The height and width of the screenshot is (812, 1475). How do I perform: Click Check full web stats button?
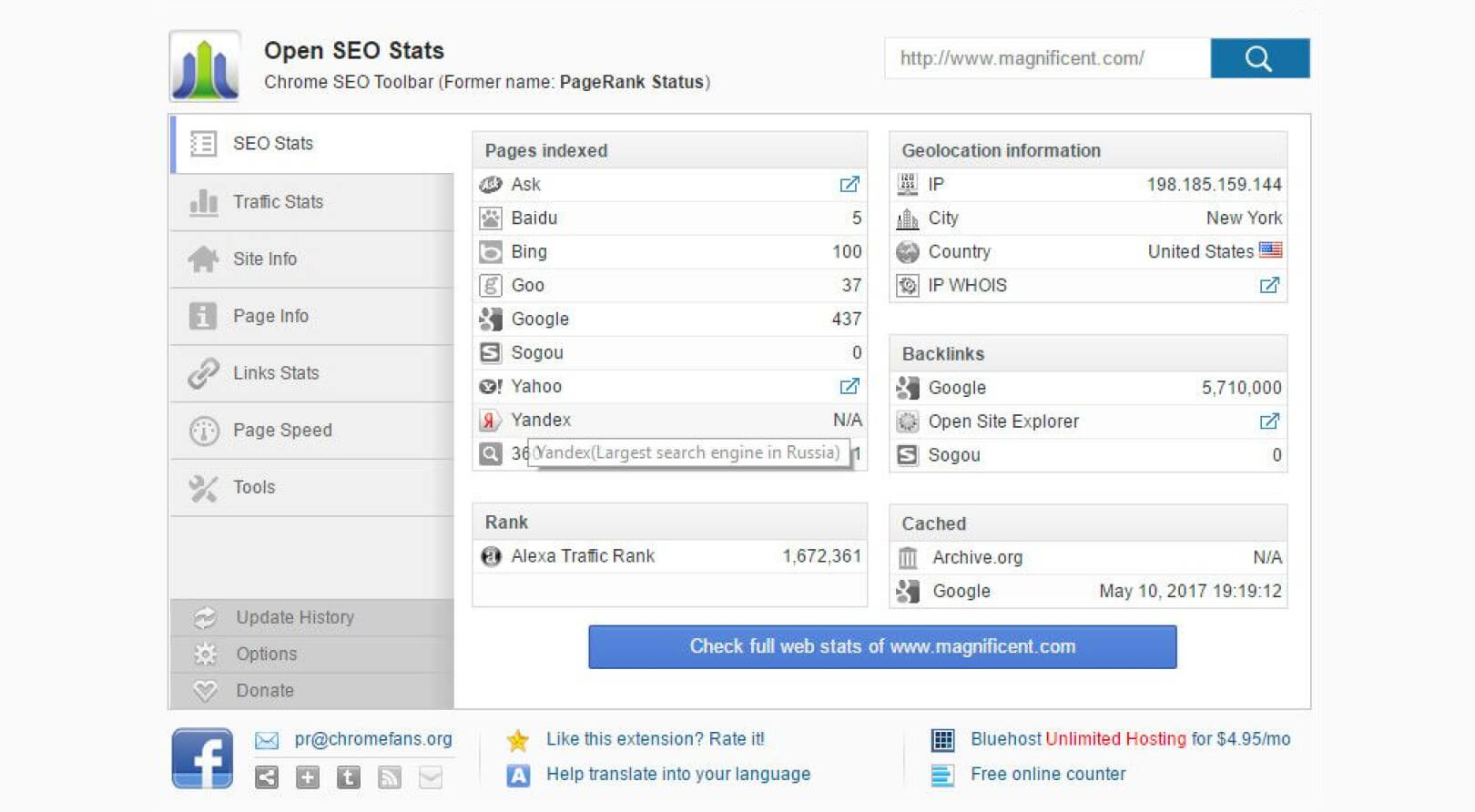(x=881, y=646)
